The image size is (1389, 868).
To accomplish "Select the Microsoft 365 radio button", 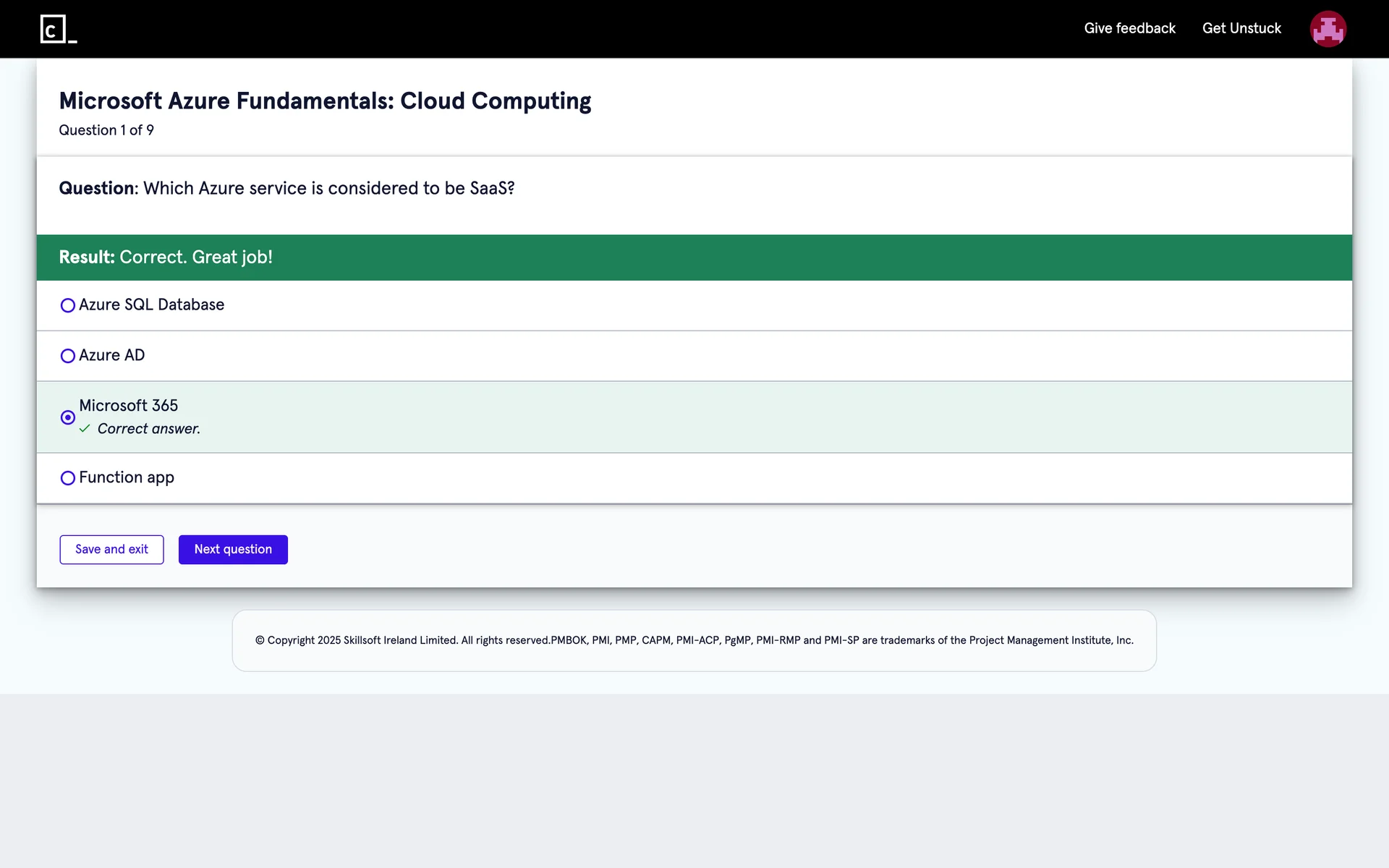I will (x=68, y=417).
